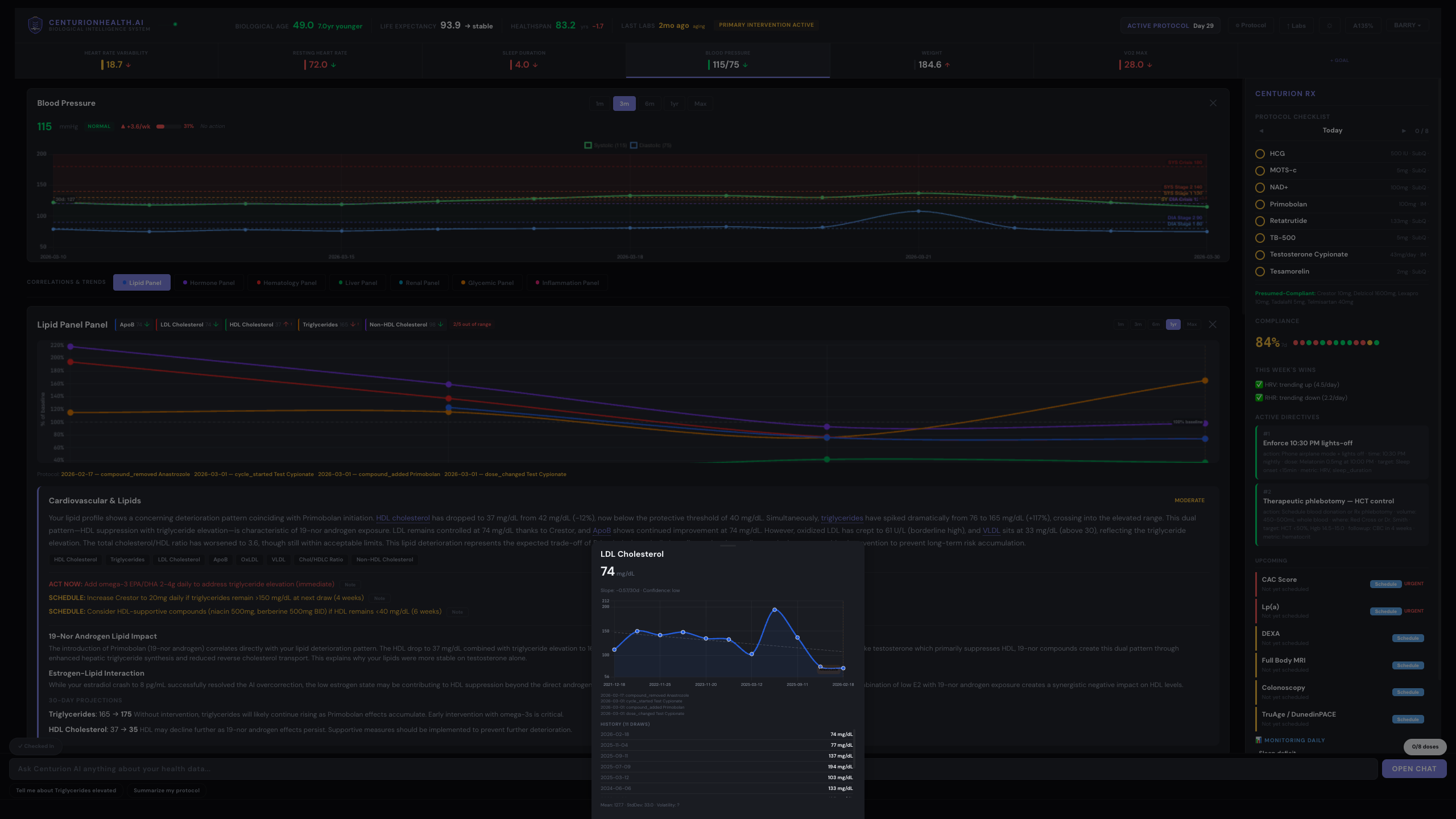This screenshot has height=819, width=1456.
Task: Go to previous day in protocol checklist
Action: [1261, 131]
